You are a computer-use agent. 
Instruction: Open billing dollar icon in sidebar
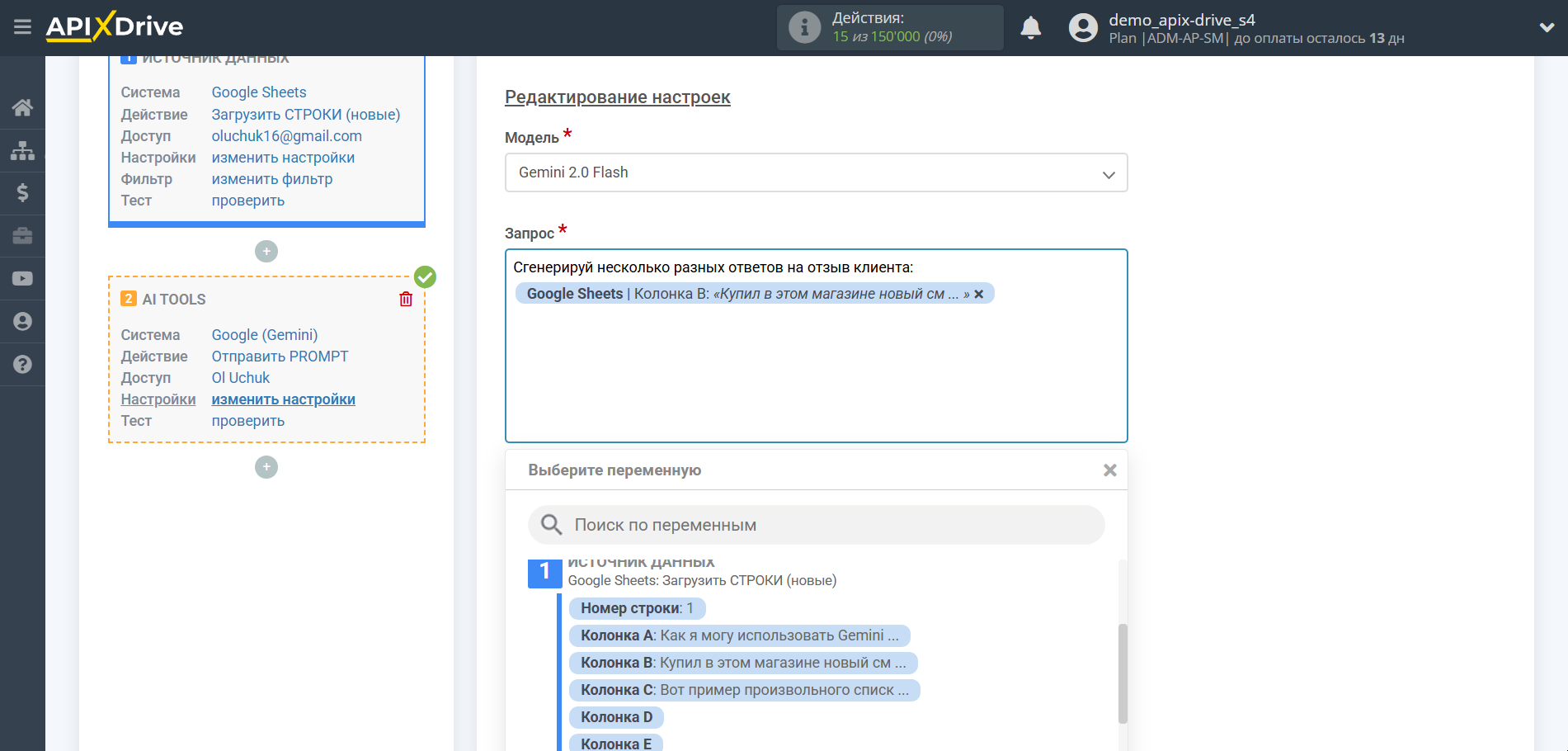(22, 193)
